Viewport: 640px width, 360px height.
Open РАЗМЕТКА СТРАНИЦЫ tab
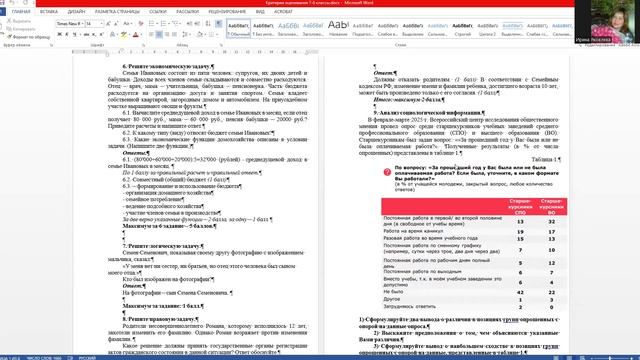(x=117, y=11)
